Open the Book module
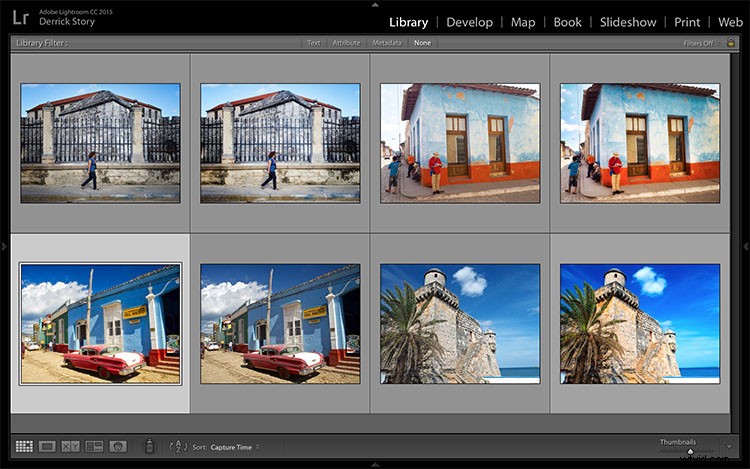 point(567,22)
